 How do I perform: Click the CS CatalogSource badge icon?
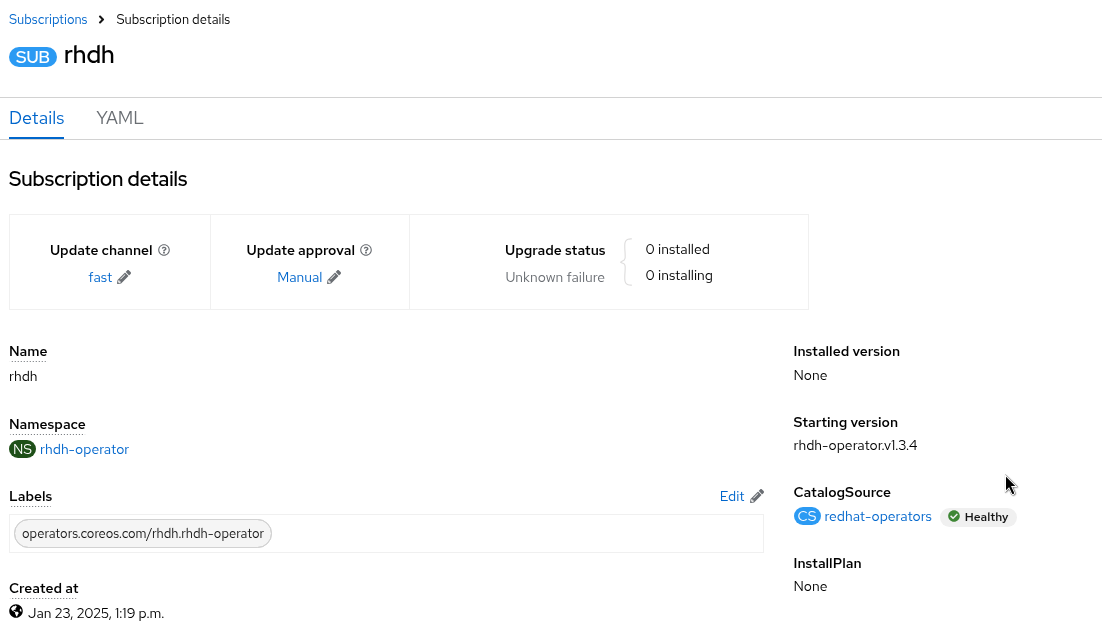806,517
